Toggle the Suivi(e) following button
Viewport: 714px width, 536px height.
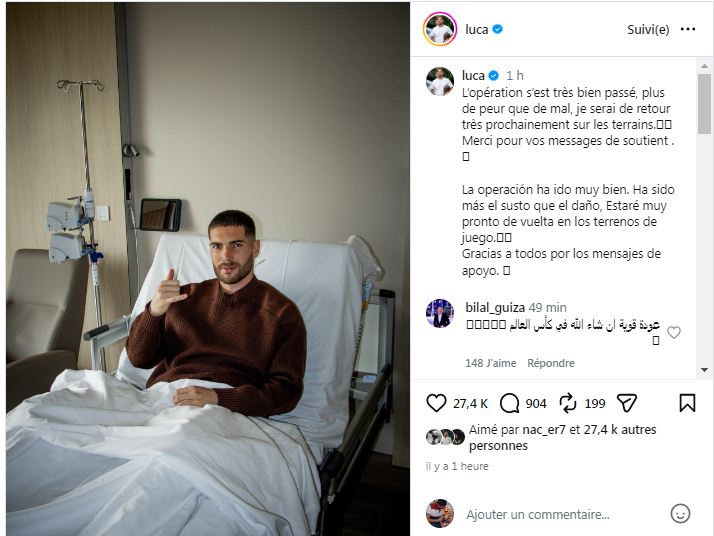pyautogui.click(x=648, y=30)
